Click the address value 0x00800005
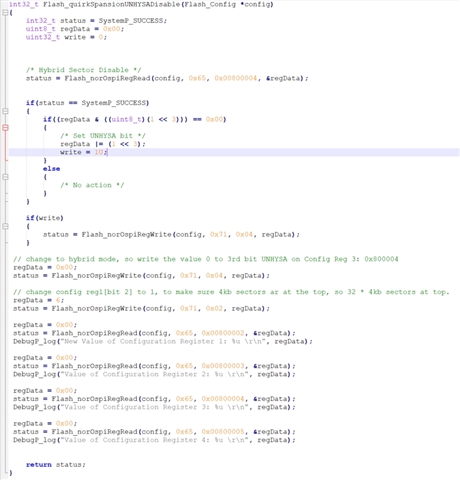Viewport: 460px width, 480px height. (x=223, y=432)
